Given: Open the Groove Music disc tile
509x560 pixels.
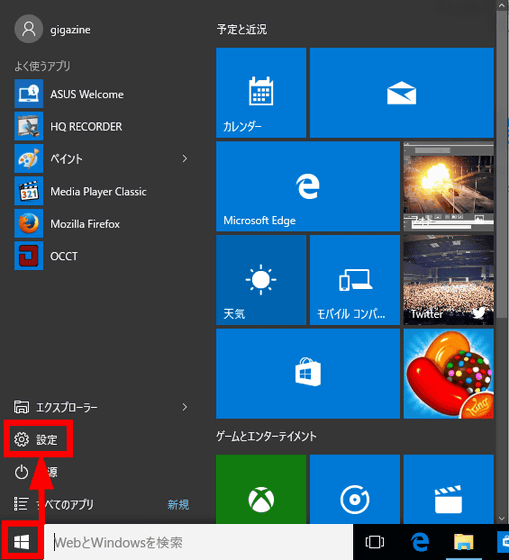Looking at the screenshot, I should 355,489.
